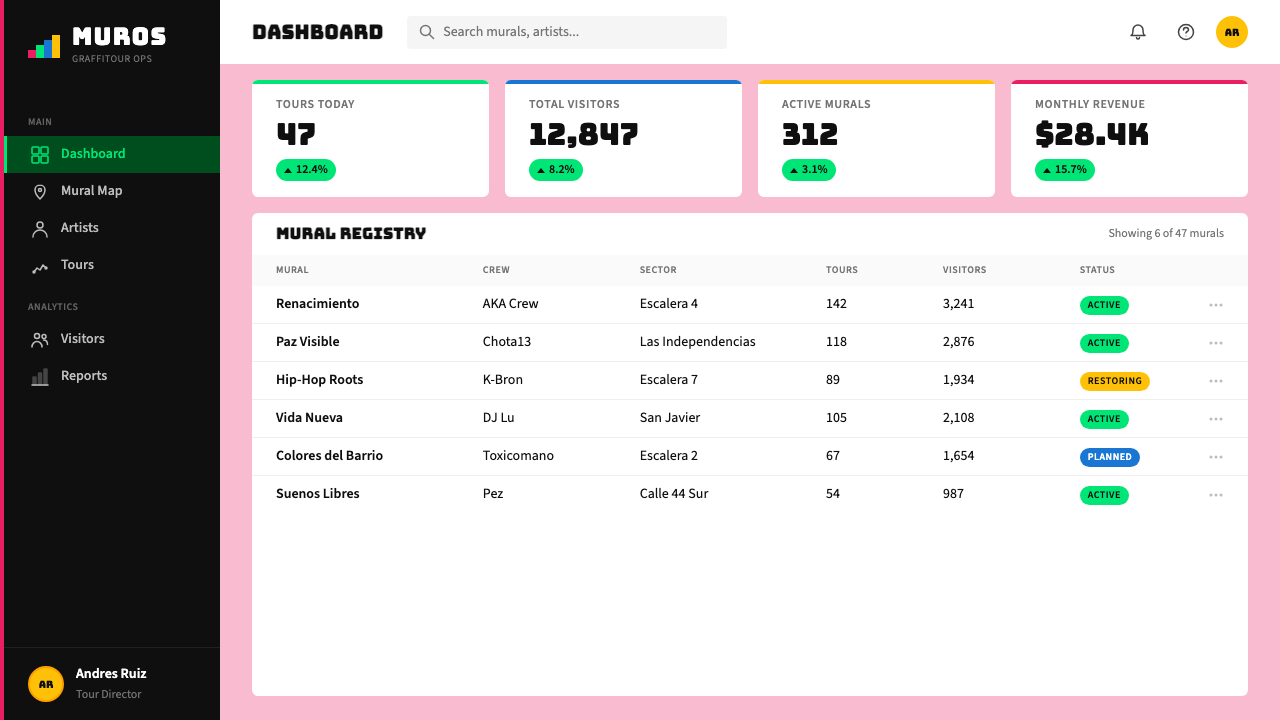This screenshot has height=720, width=1280.
Task: Open more options for Renacimiento row
Action: click(1216, 305)
